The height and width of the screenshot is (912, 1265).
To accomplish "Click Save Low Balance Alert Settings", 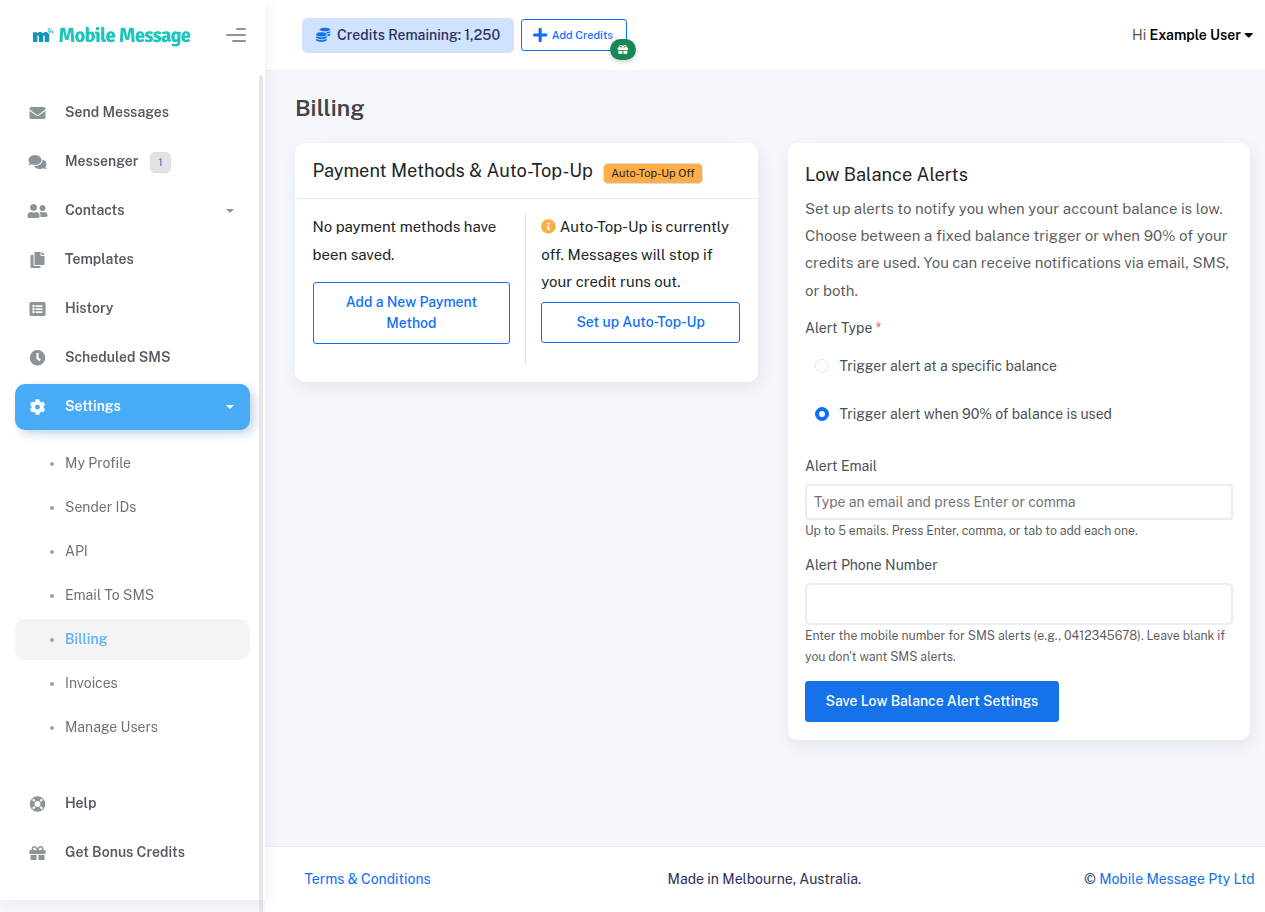I will click(x=931, y=701).
